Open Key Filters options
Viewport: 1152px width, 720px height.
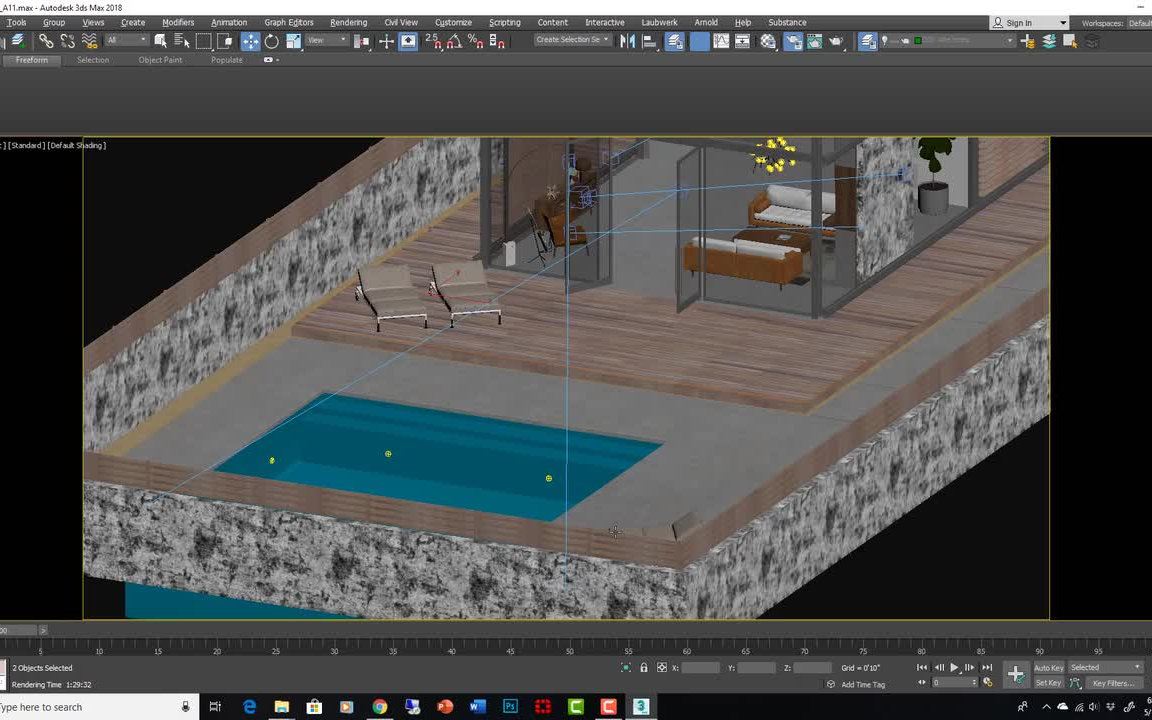coord(1114,682)
